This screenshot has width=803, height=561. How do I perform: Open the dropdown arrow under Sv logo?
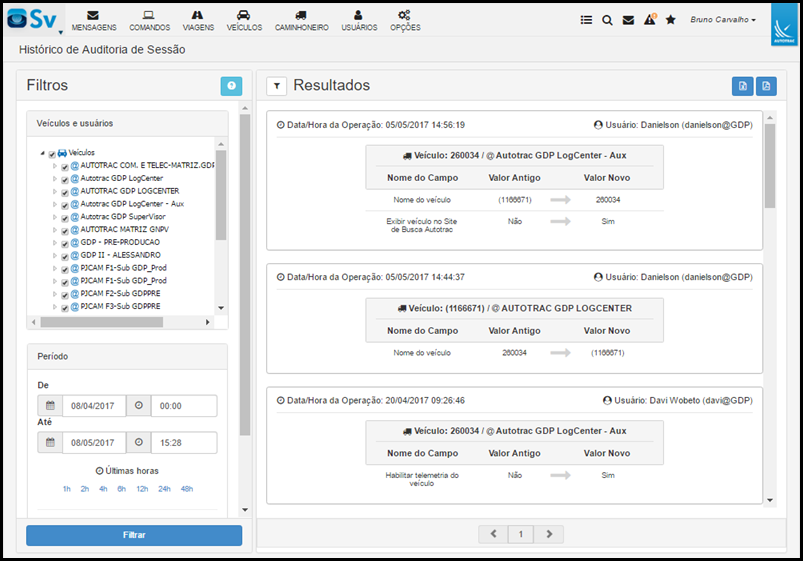[x=60, y=32]
